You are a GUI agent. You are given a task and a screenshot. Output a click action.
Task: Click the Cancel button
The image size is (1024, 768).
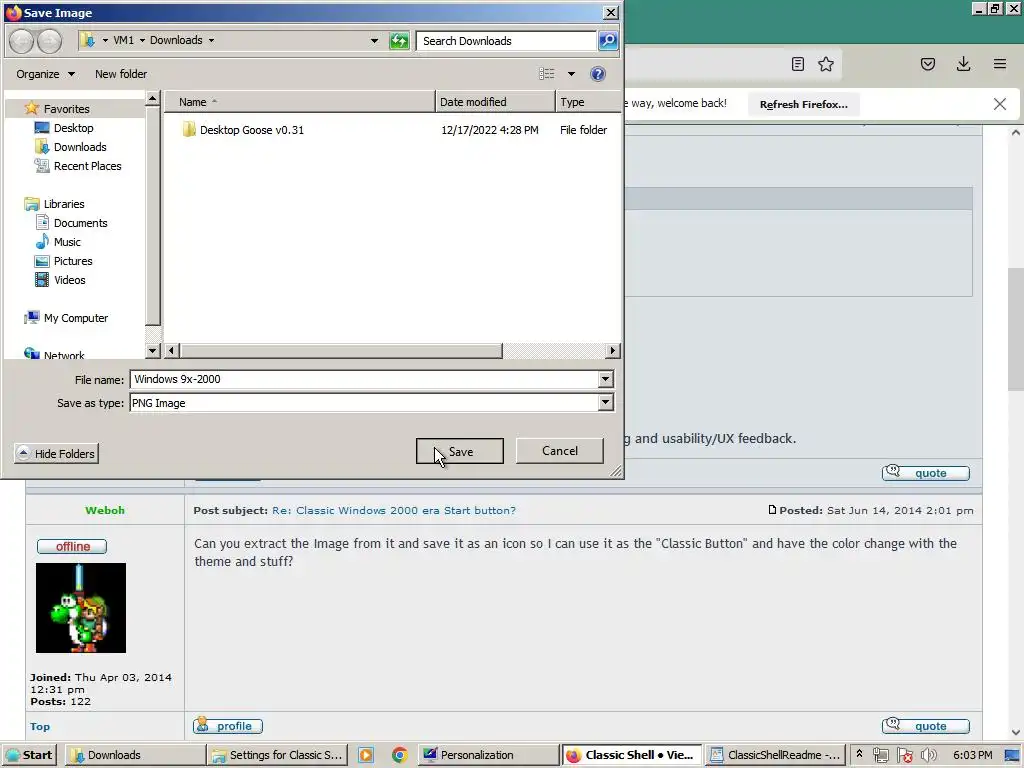coord(560,451)
